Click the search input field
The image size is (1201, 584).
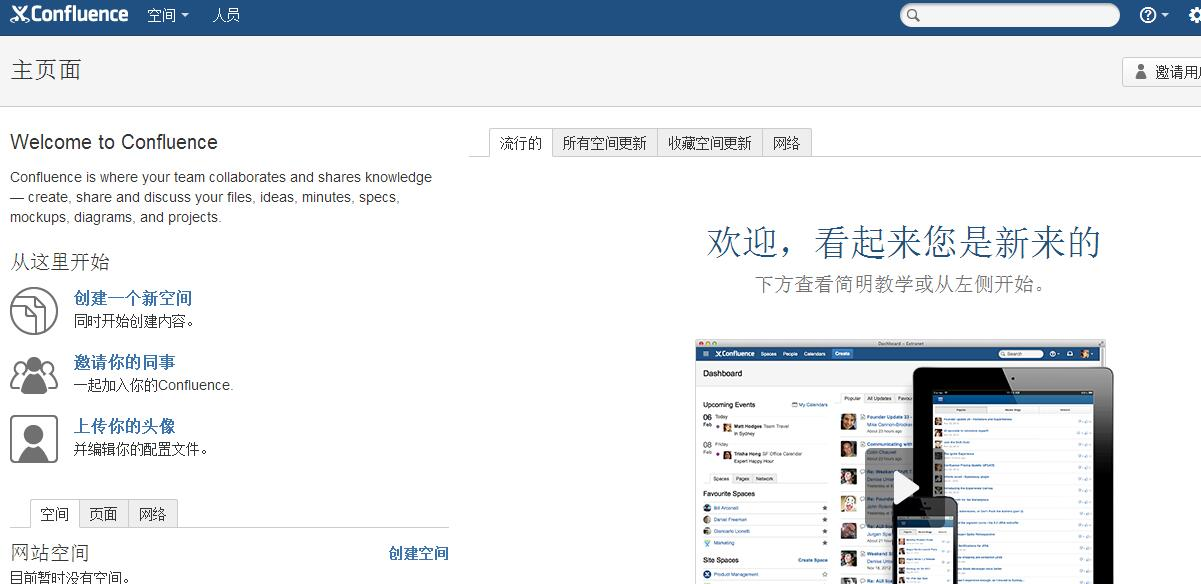[1010, 15]
